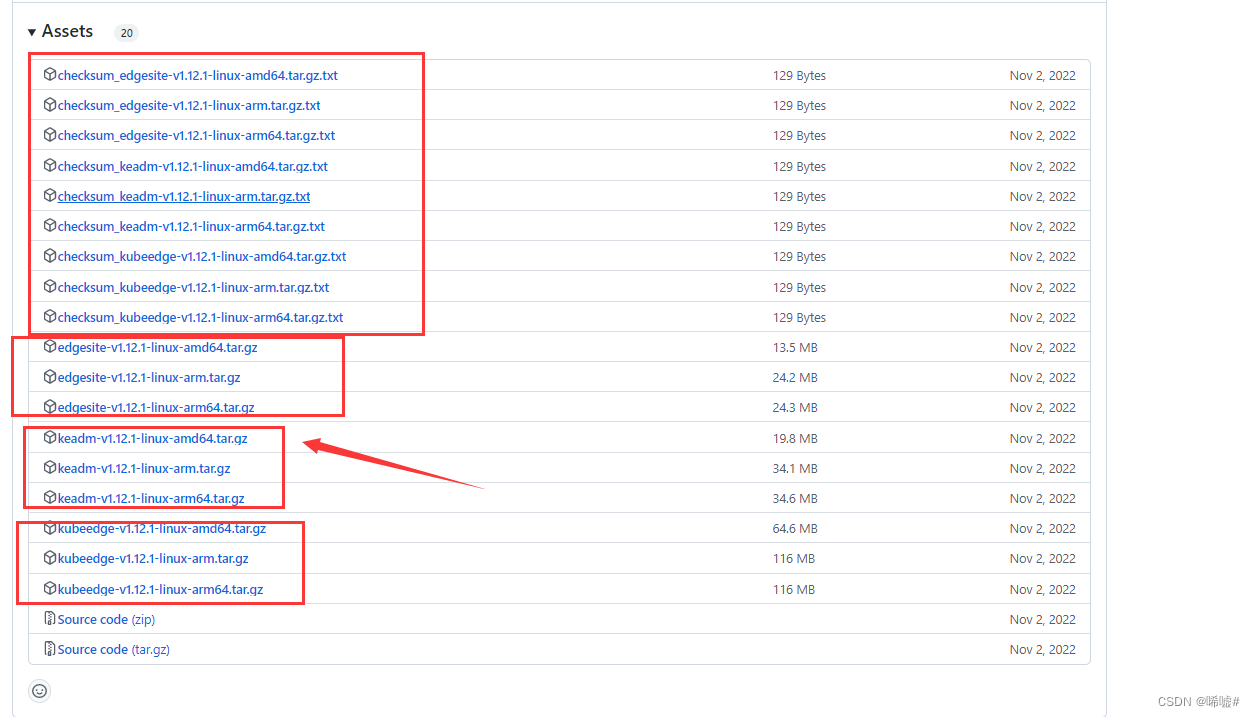Download checksum_keadm-v1.12.1-linux-amd64.tar.gz.txt
This screenshot has width=1255, height=717.
pyautogui.click(x=193, y=166)
